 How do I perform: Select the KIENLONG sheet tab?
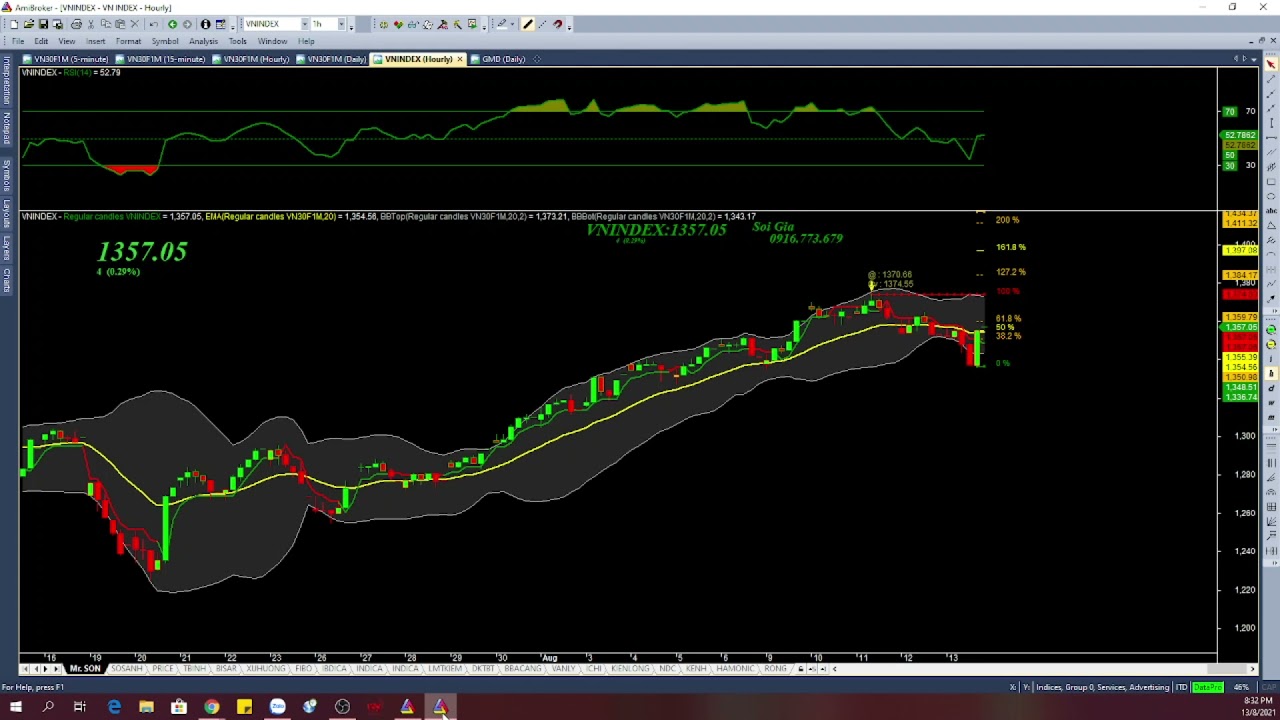click(630, 668)
